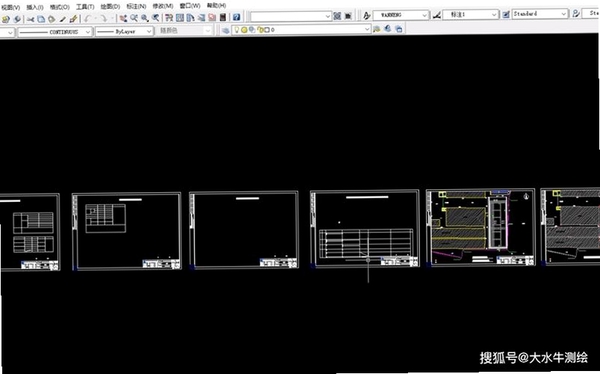The height and width of the screenshot is (374, 600).
Task: Select the empty drawing sheet frame
Action: point(244,230)
